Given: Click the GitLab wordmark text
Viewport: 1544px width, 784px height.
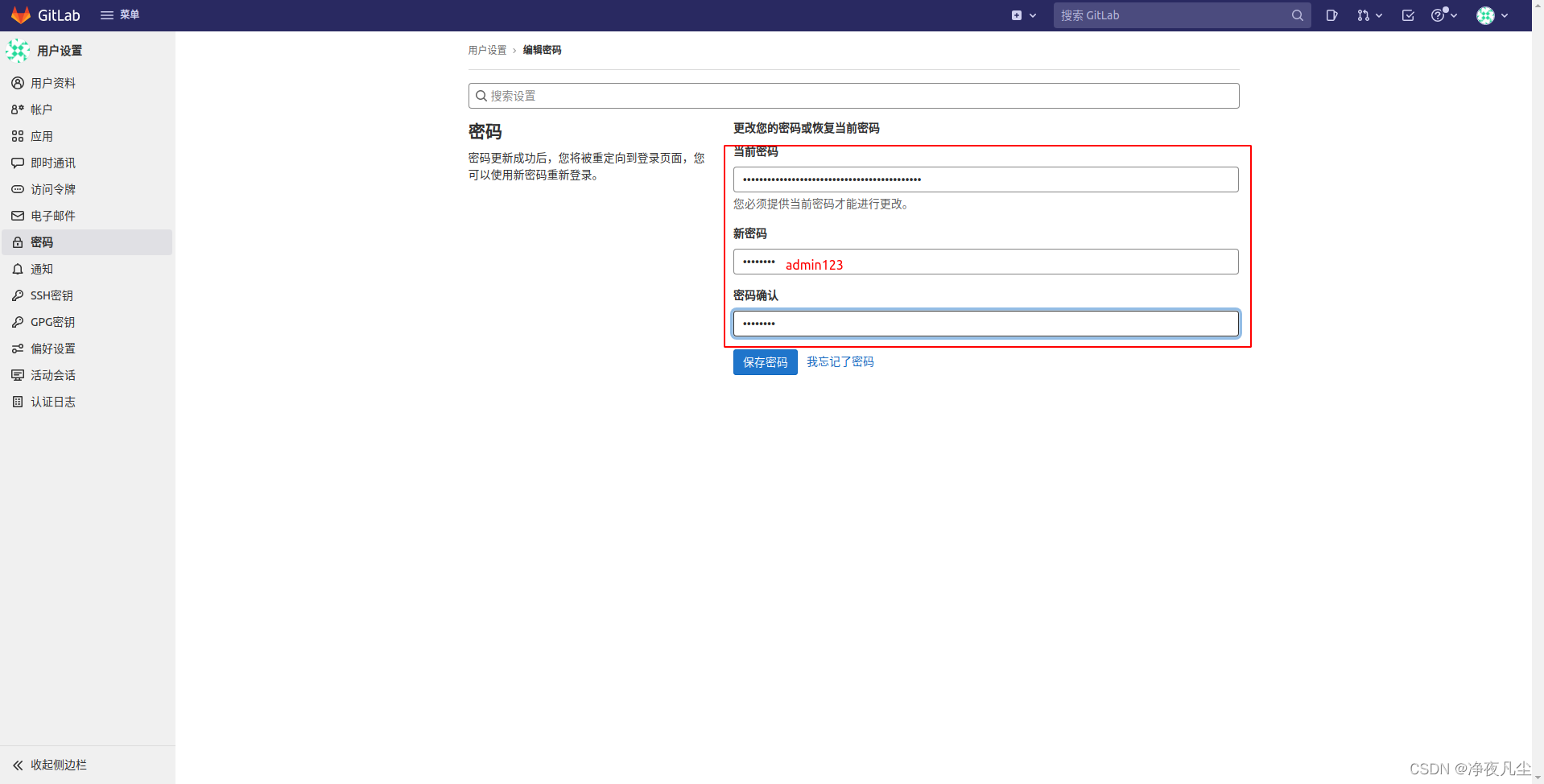Looking at the screenshot, I should pos(59,15).
